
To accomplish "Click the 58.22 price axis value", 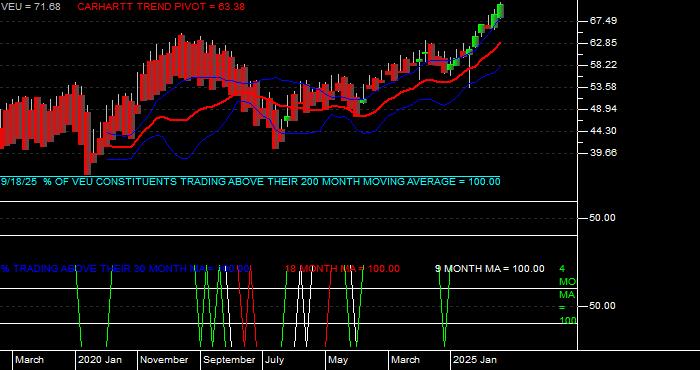I will point(603,65).
